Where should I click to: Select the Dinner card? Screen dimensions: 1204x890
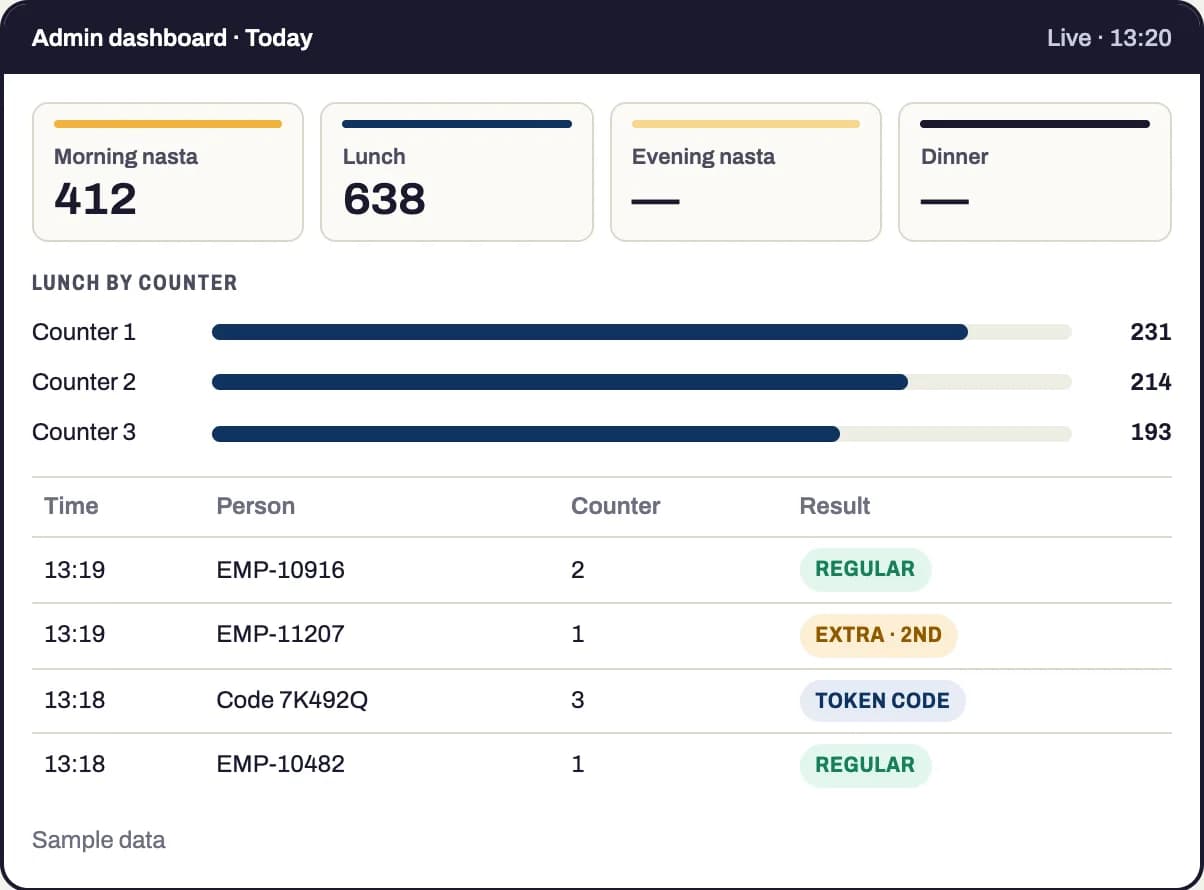pyautogui.click(x=1035, y=172)
